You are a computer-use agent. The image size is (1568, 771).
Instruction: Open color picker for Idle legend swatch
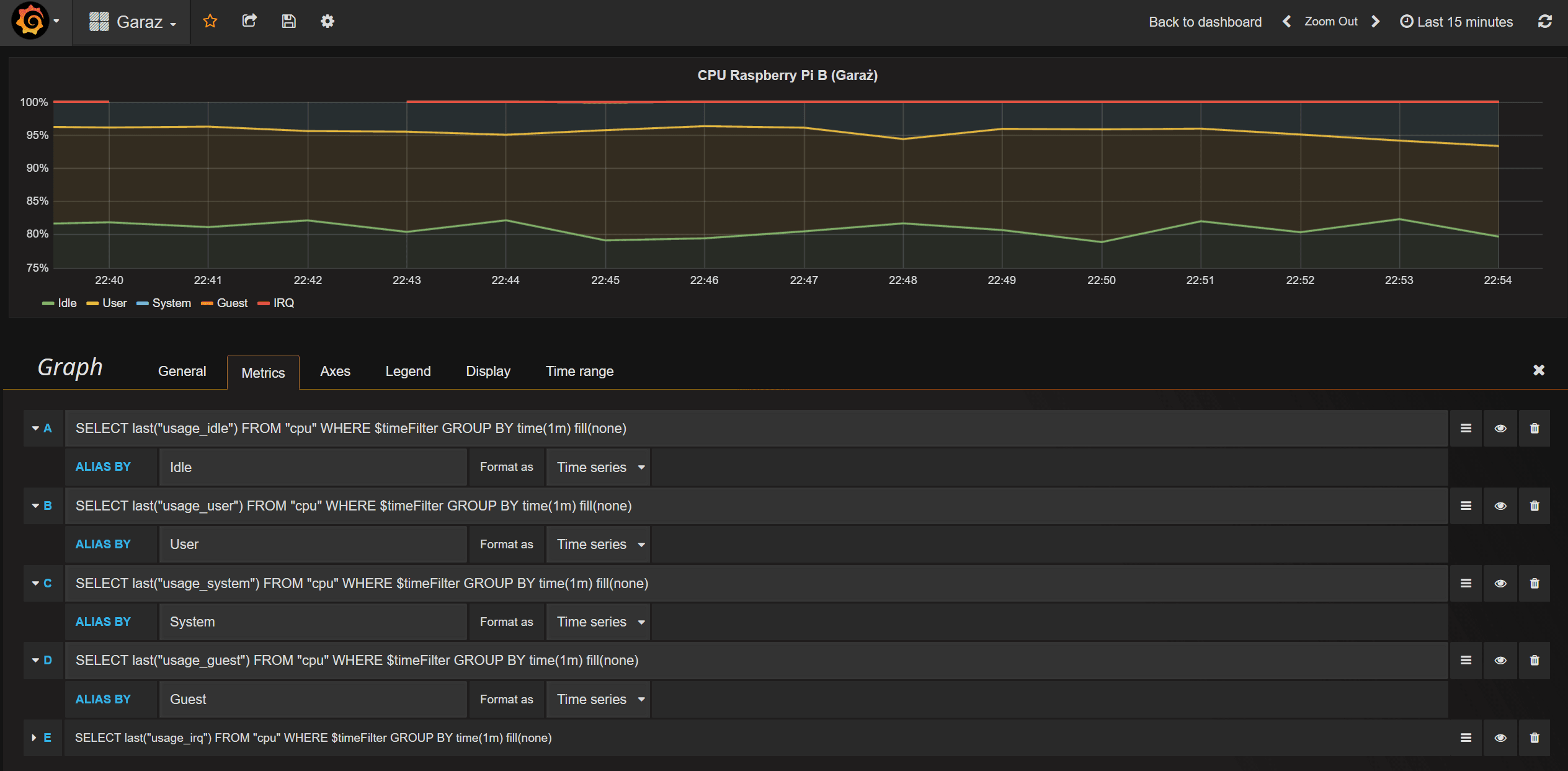[48, 303]
